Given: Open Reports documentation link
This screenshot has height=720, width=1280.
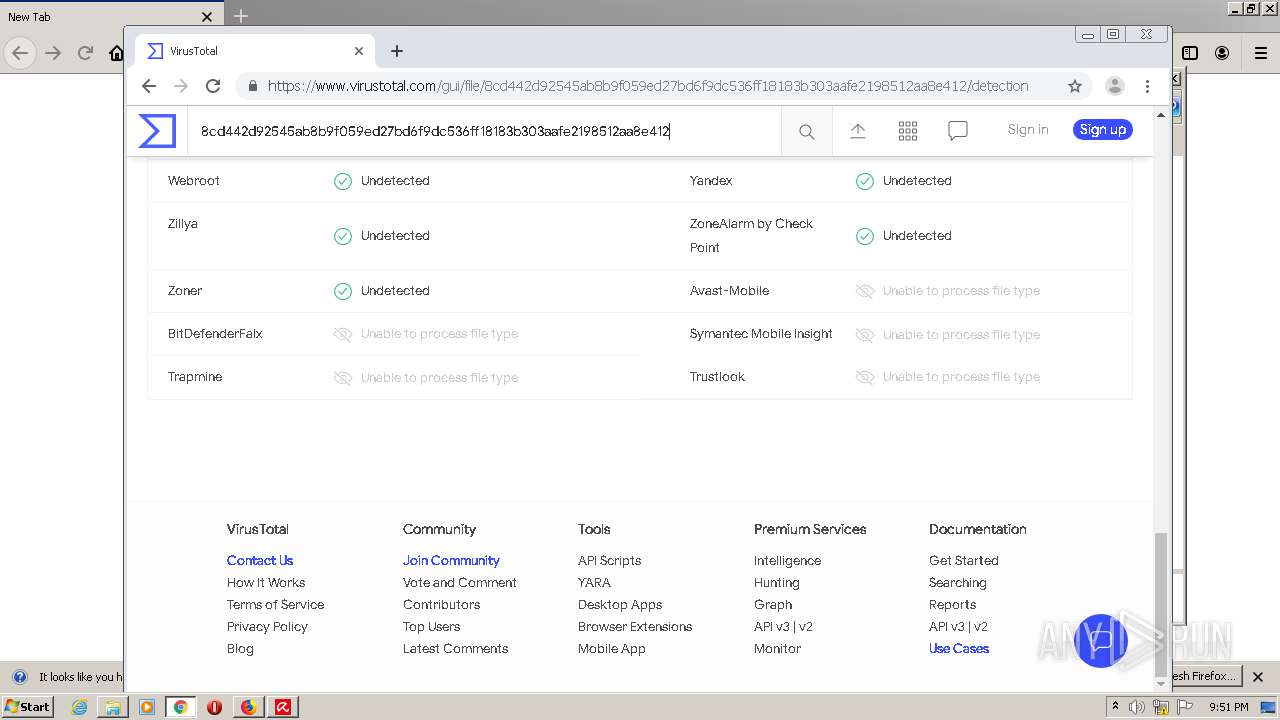Looking at the screenshot, I should pos(952,605).
